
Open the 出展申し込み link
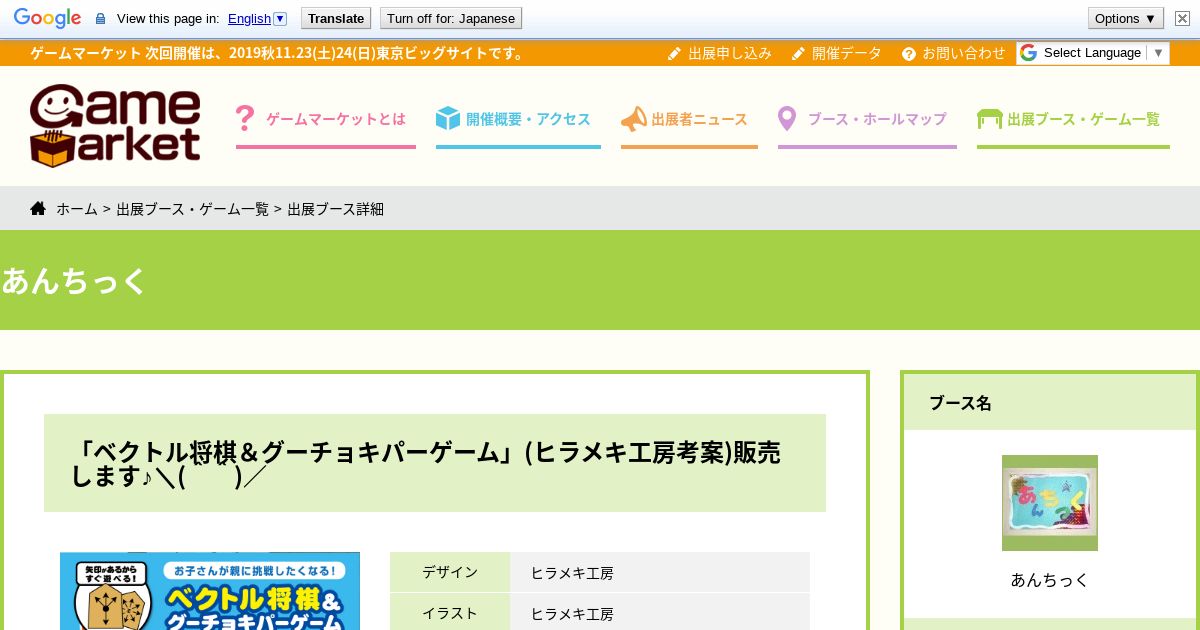coord(730,53)
